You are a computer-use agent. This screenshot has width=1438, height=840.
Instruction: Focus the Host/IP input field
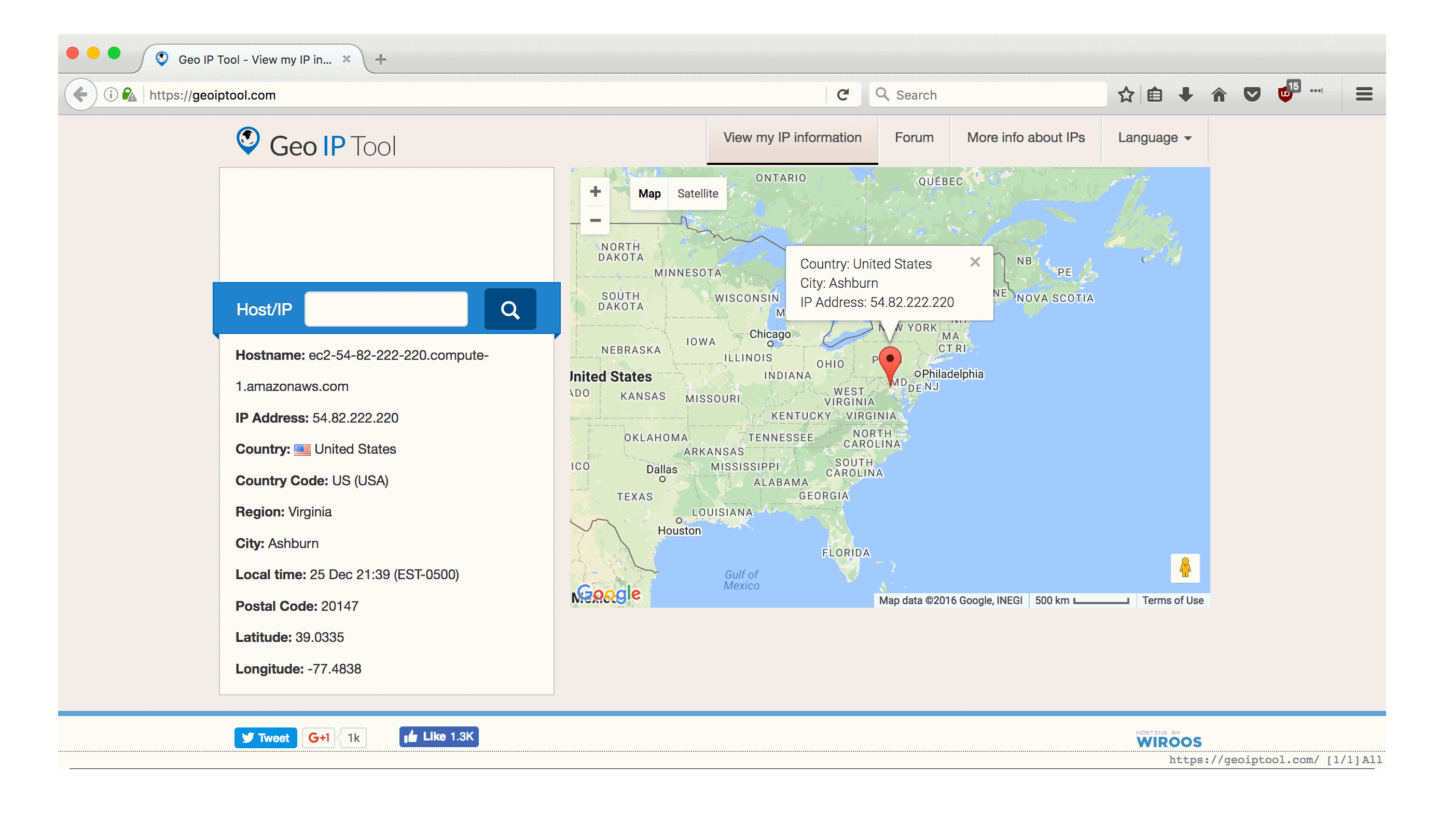386,310
